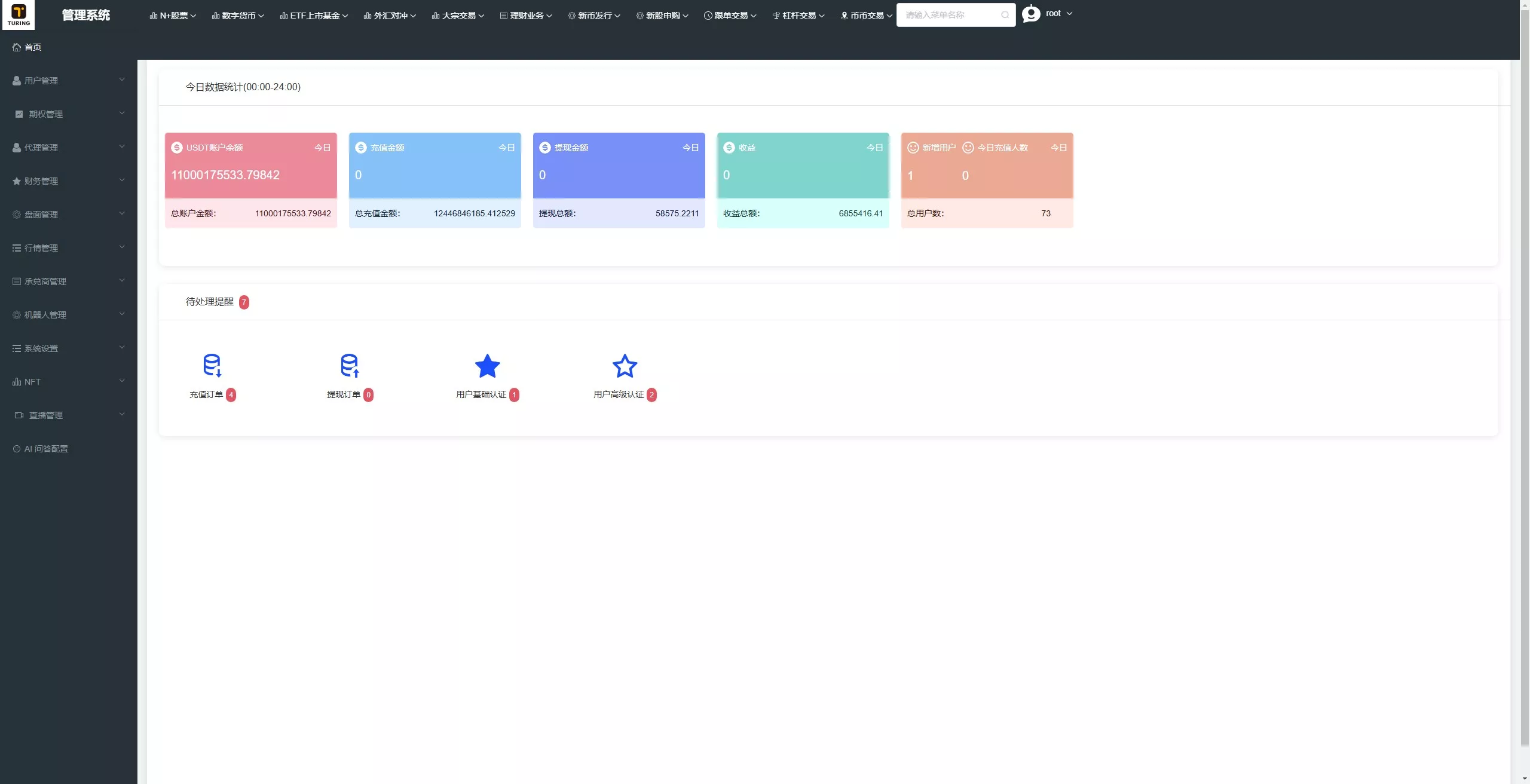This screenshot has width=1530, height=784.
Task: Open the N+股票 top menu
Action: [173, 16]
